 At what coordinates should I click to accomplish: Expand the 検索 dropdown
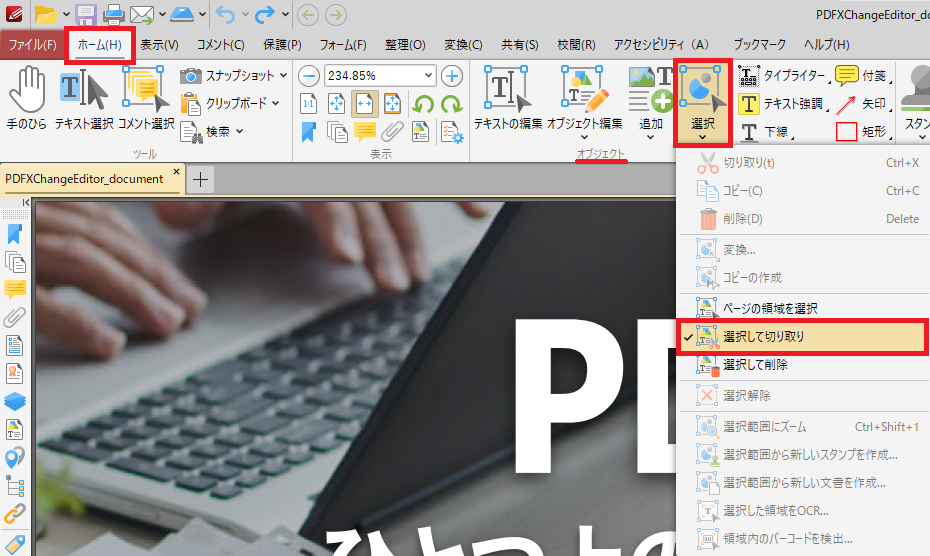pos(240,131)
